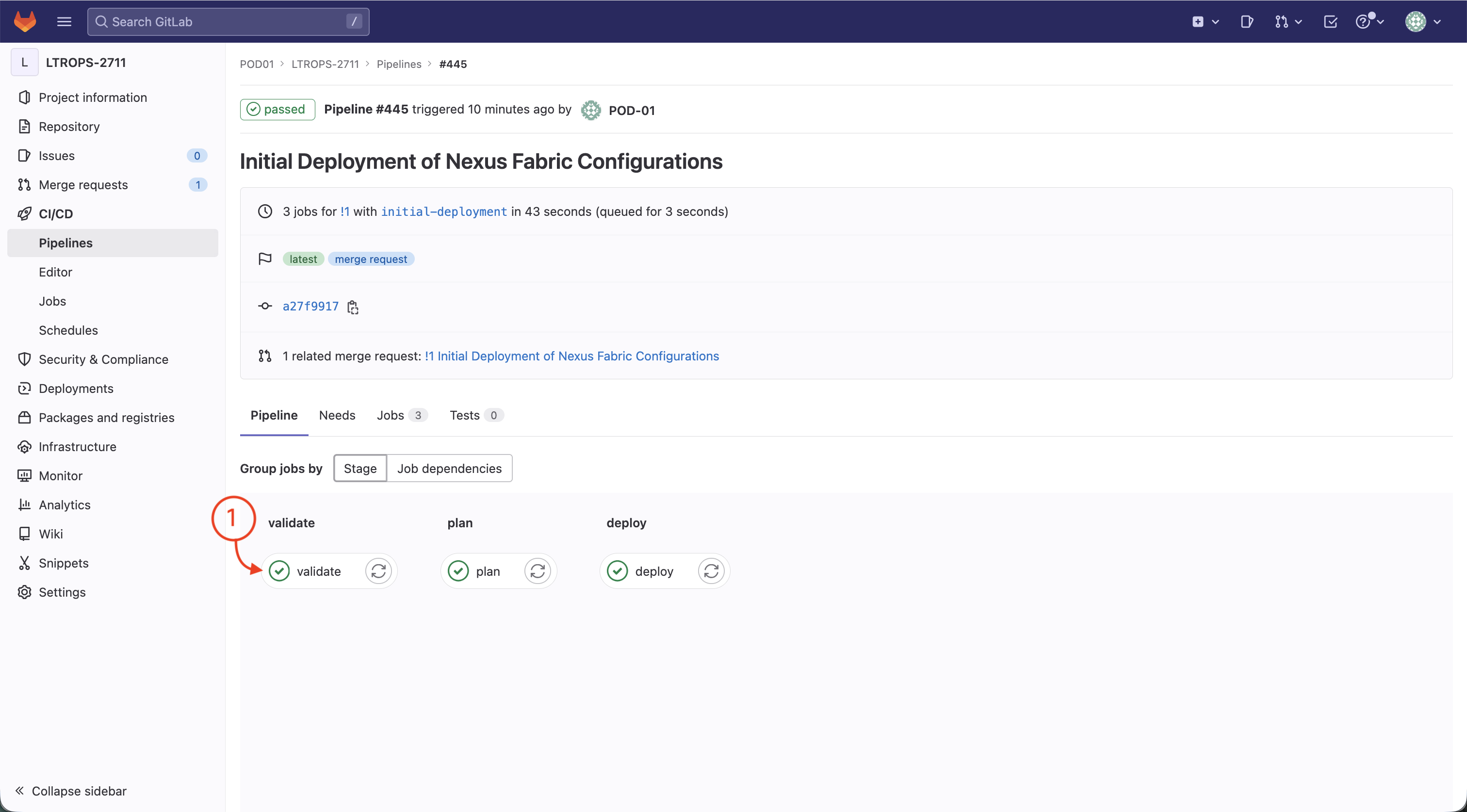The width and height of the screenshot is (1467, 812).
Task: Click the GitLab fox logo
Action: click(24, 22)
